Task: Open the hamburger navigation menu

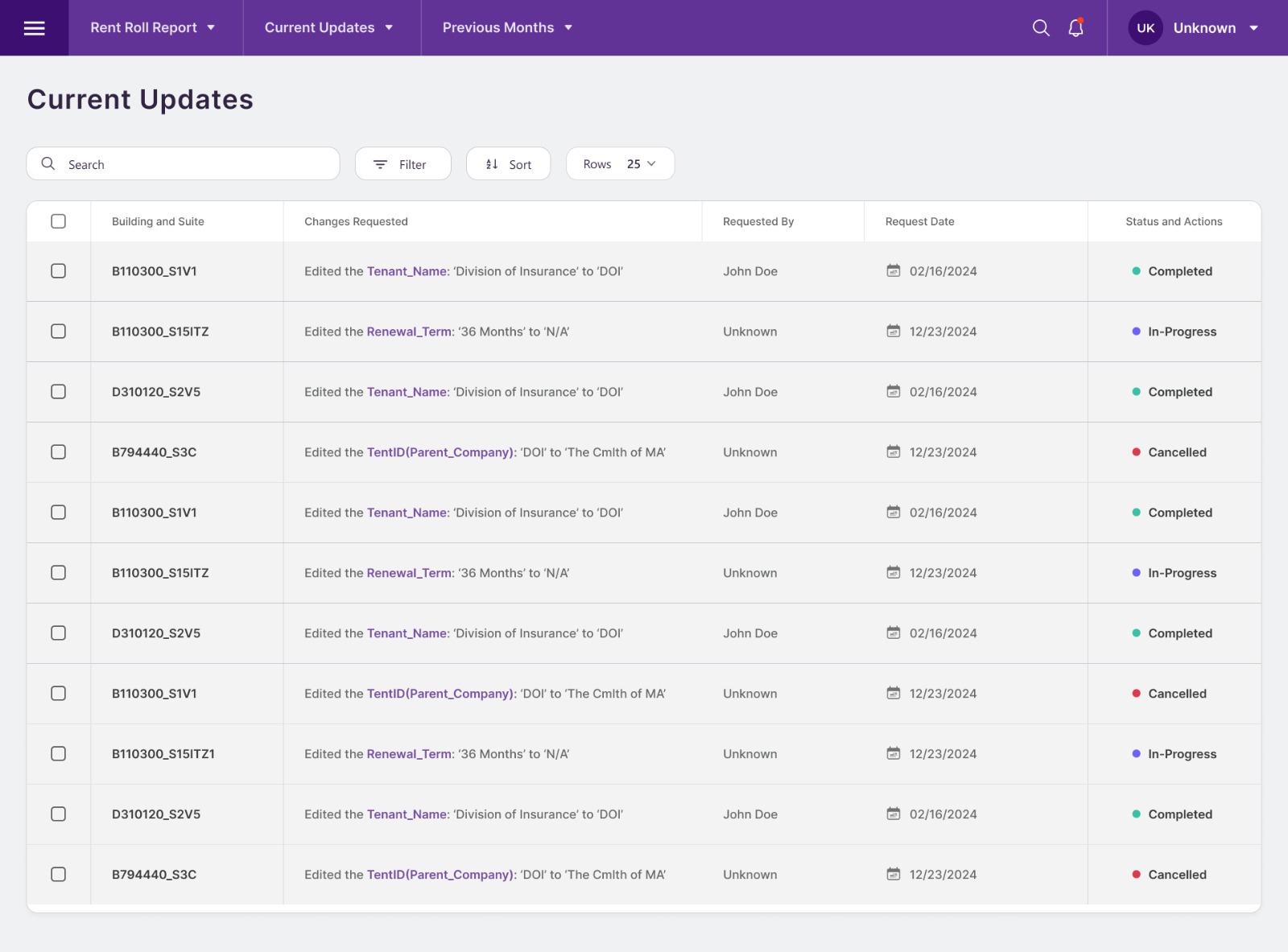Action: [35, 27]
